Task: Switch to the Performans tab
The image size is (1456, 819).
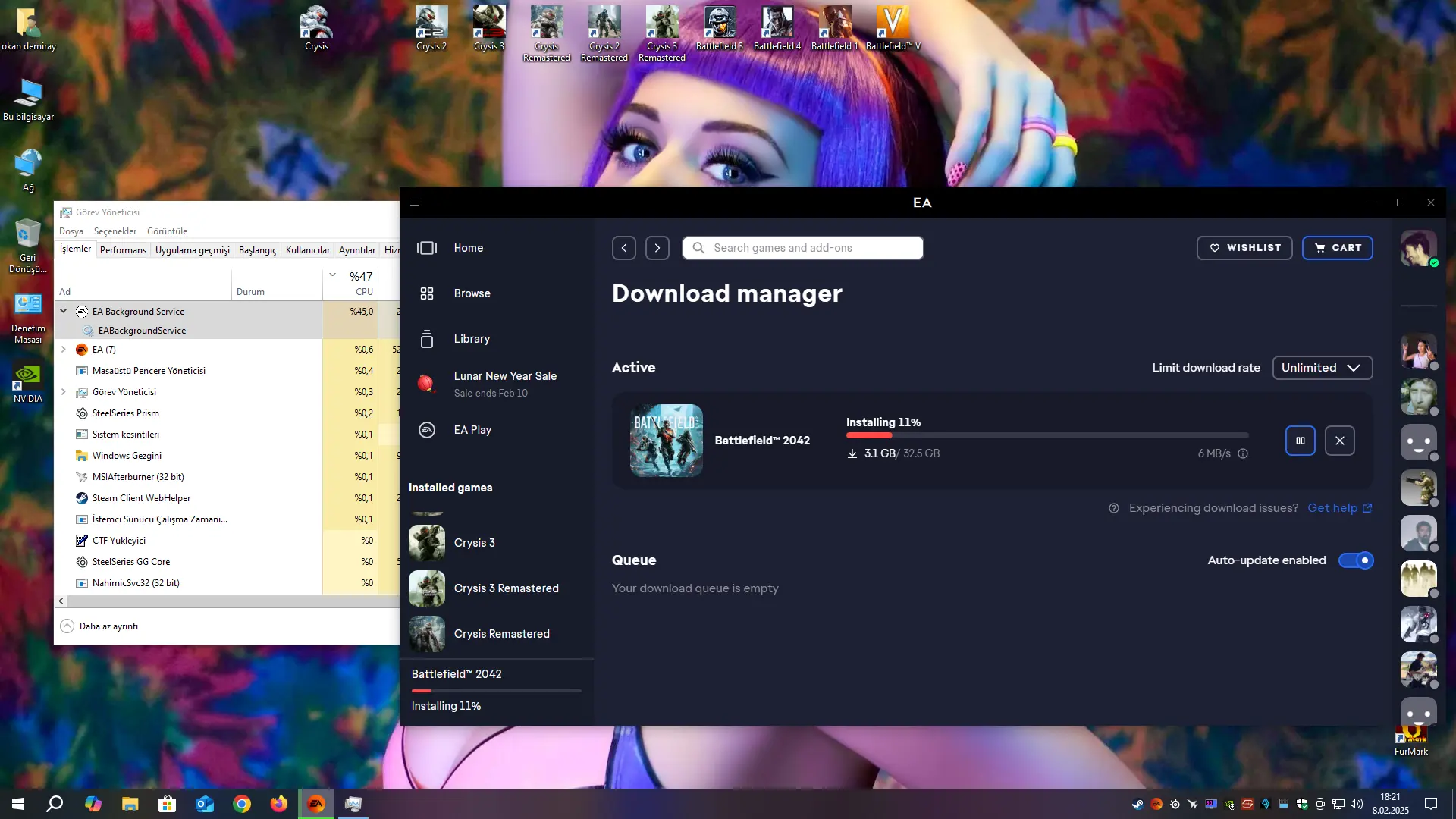Action: 123,250
